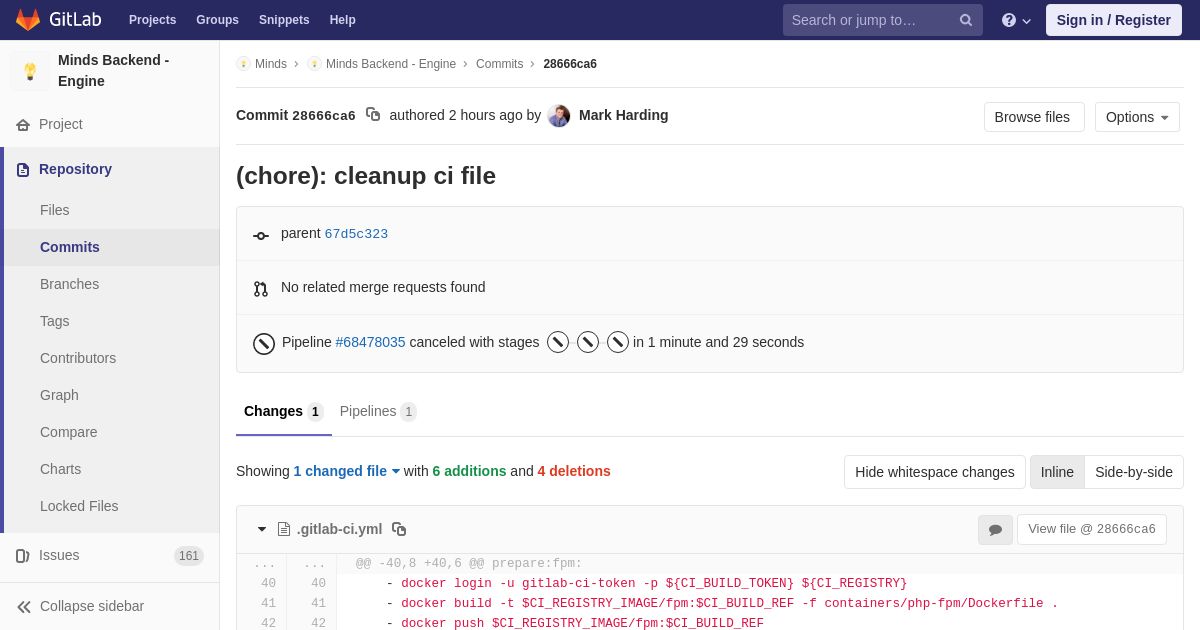This screenshot has height=630, width=1200.
Task: Copy the .gitlab-ci.yml file path
Action: point(399,529)
